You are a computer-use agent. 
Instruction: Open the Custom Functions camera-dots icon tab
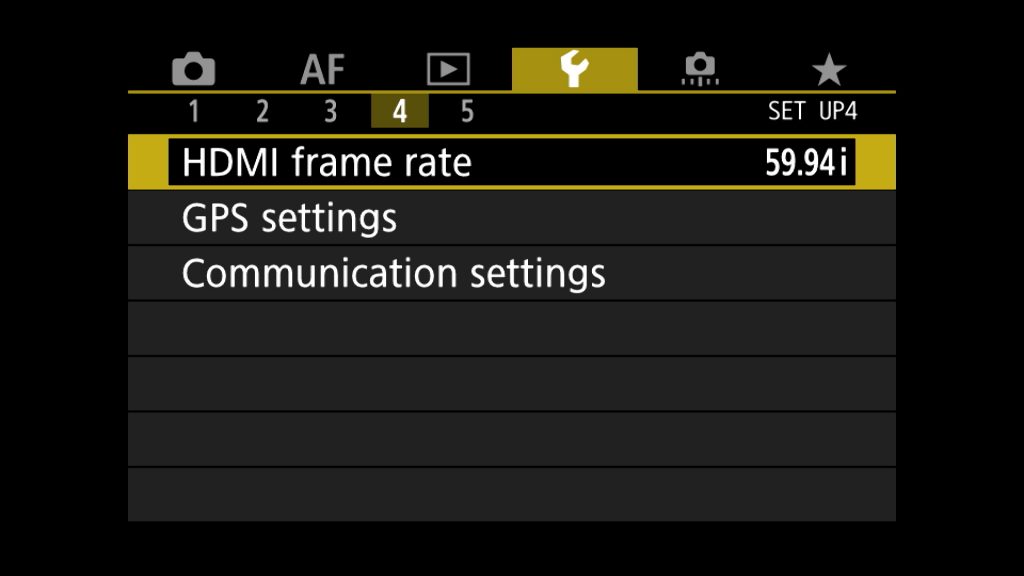pyautogui.click(x=701, y=68)
